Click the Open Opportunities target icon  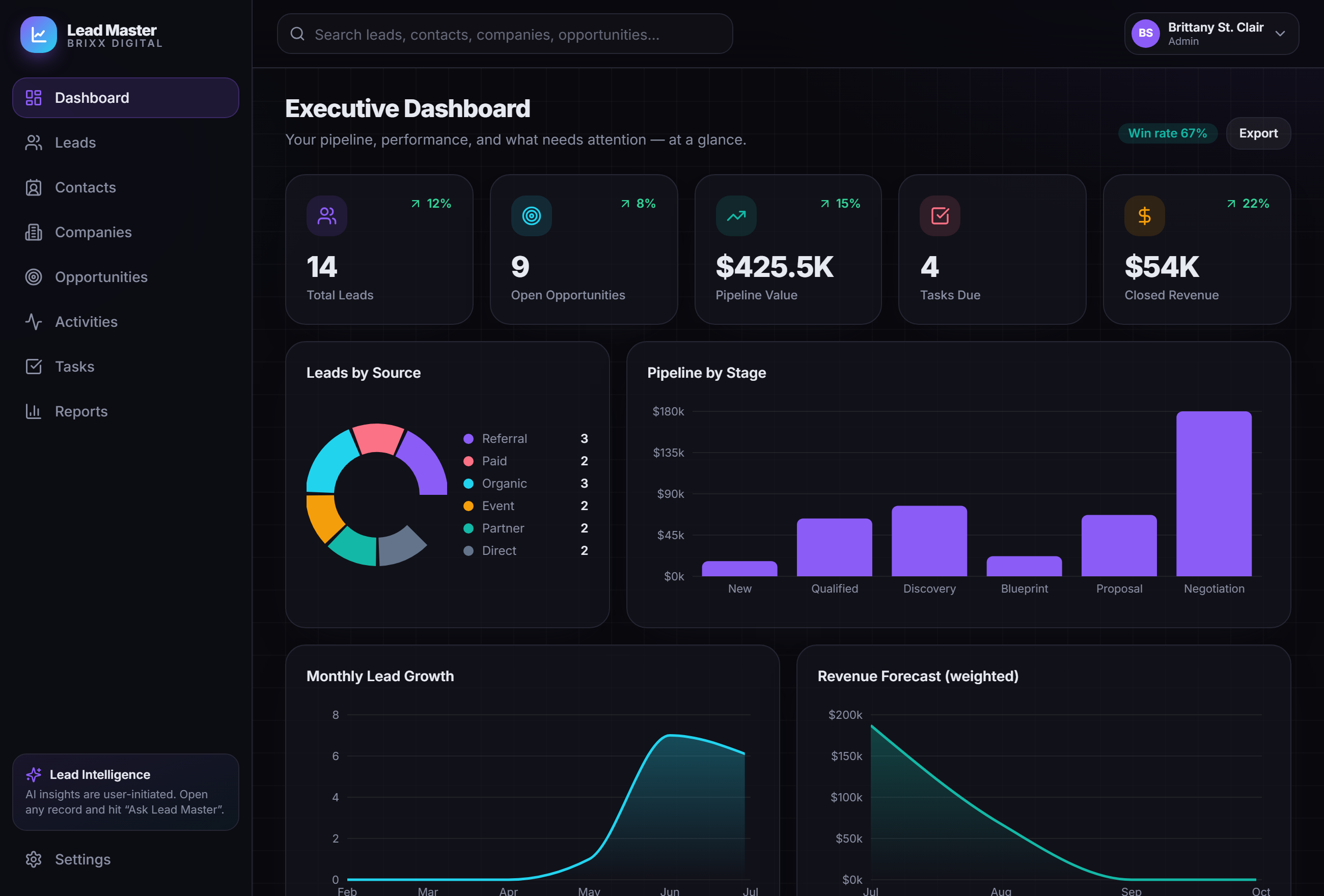pos(532,216)
